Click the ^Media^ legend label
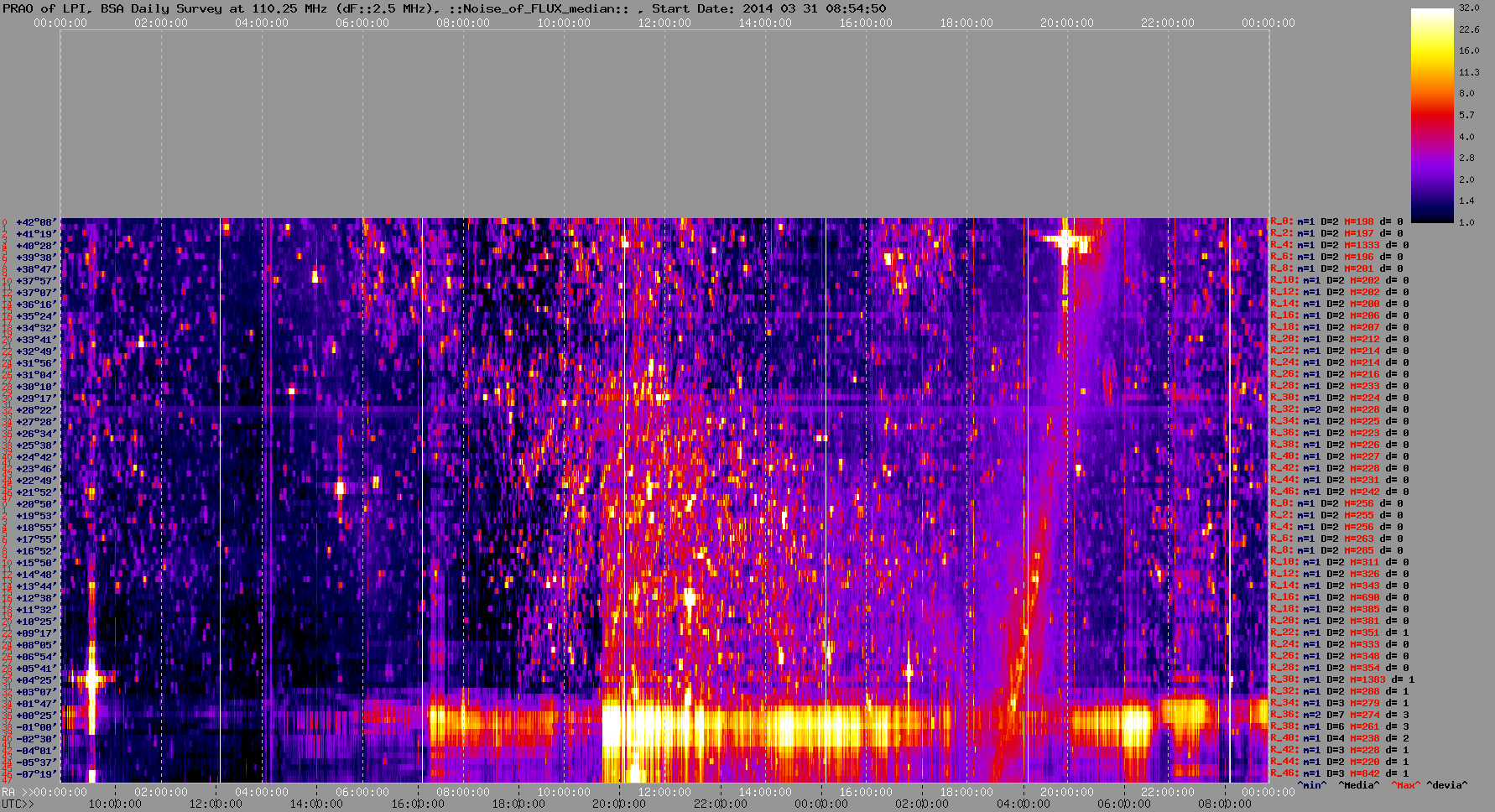Image resolution: width=1495 pixels, height=812 pixels. (x=1359, y=786)
